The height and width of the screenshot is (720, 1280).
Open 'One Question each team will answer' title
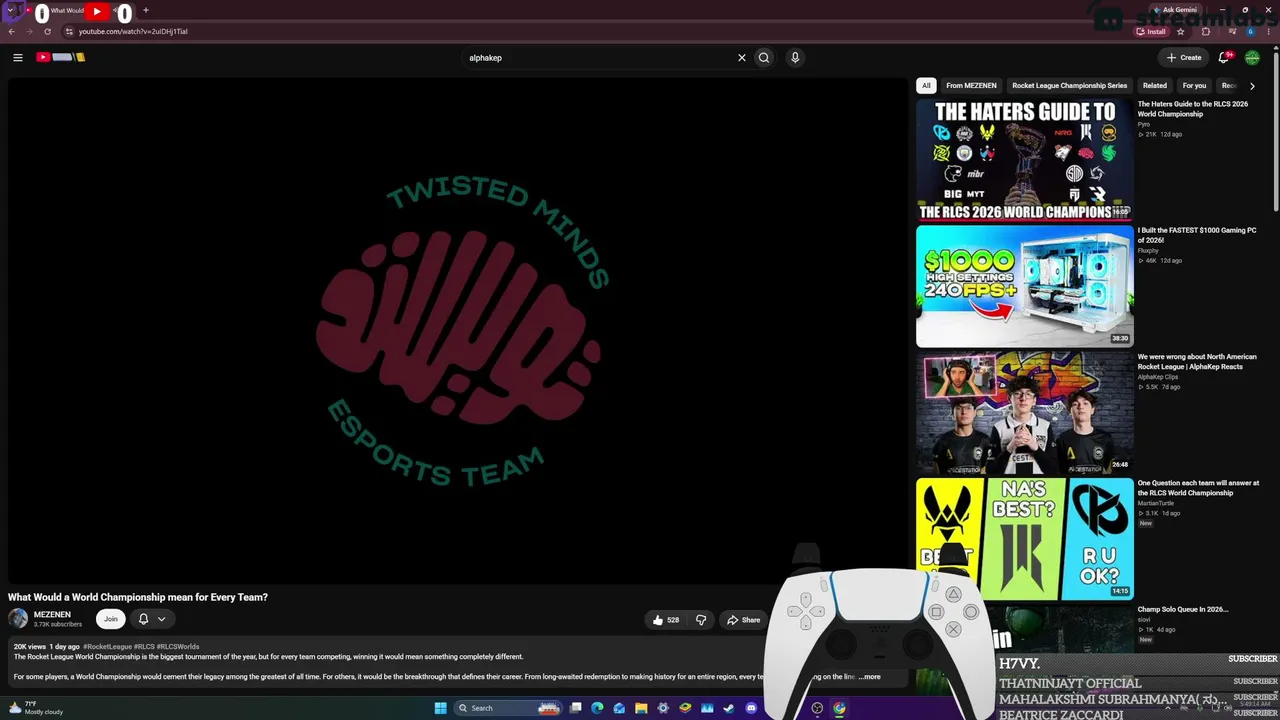(x=1198, y=488)
